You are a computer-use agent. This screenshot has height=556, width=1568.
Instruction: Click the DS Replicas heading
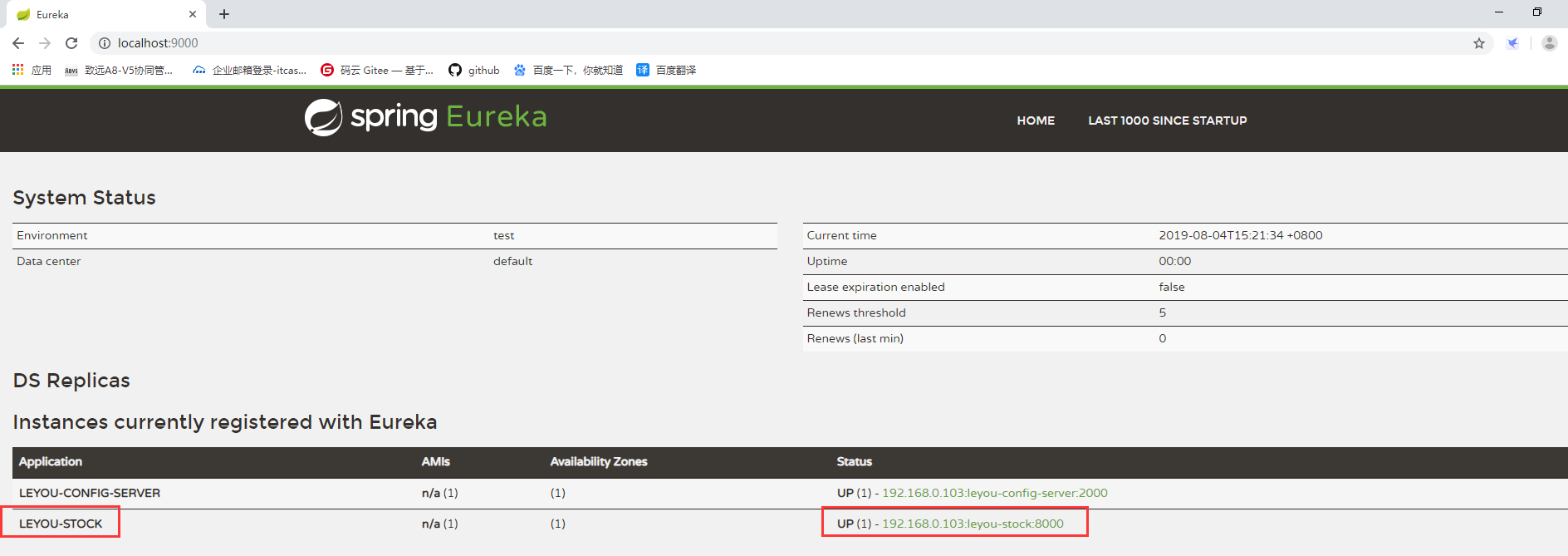click(x=72, y=381)
